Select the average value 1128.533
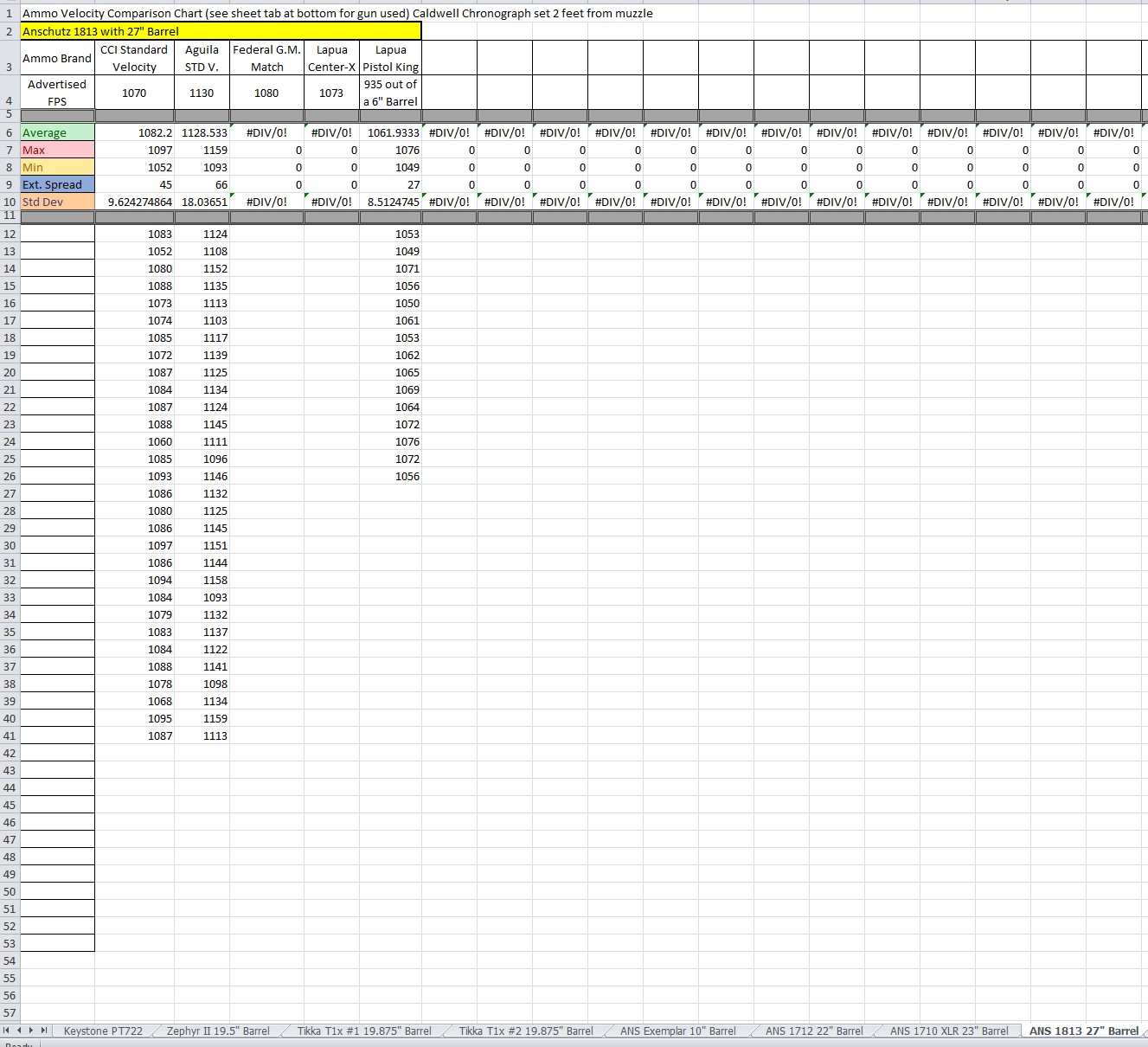The image size is (1148, 1047). [x=202, y=132]
